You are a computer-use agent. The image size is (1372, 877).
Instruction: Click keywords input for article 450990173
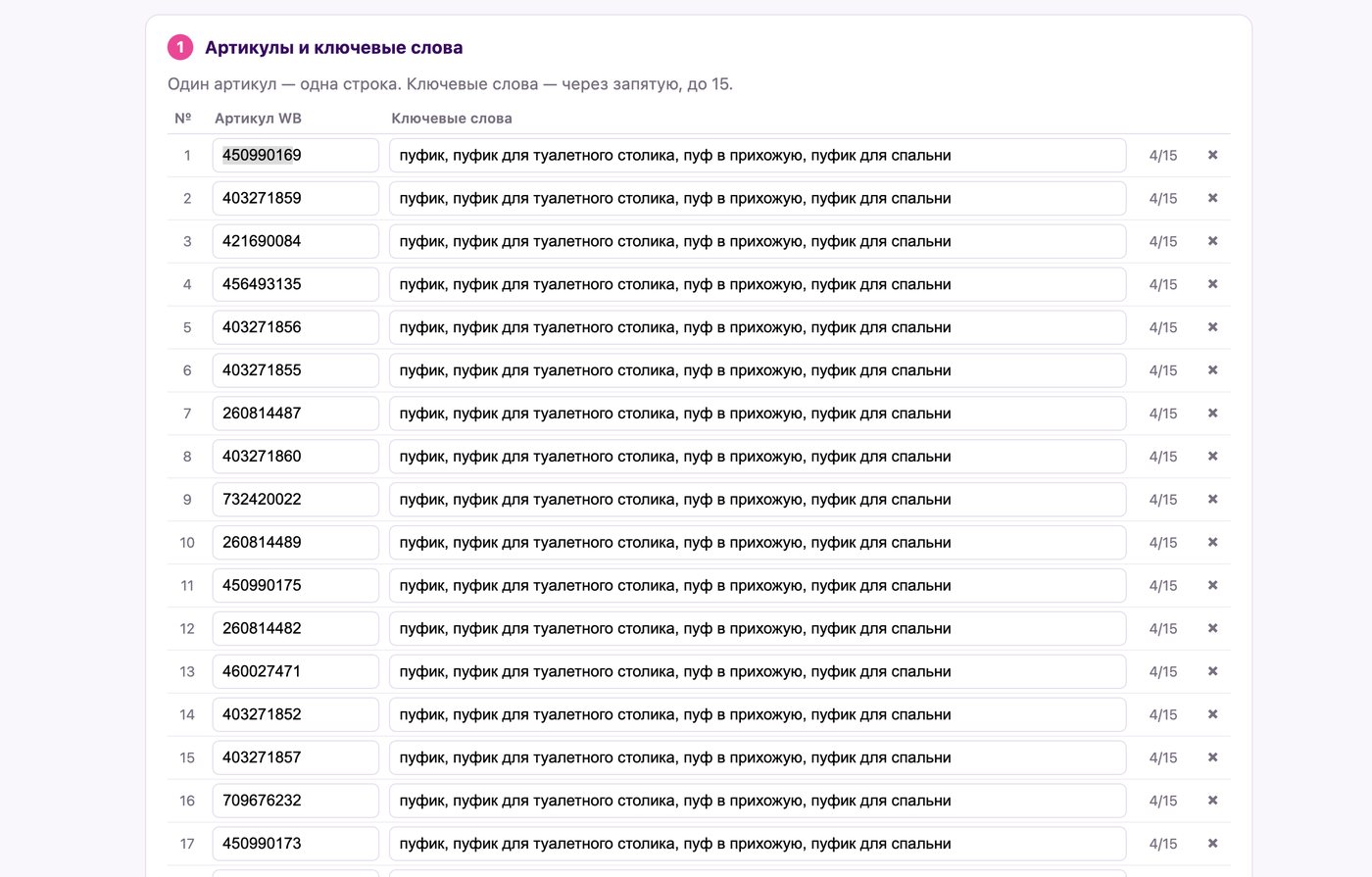(758, 845)
